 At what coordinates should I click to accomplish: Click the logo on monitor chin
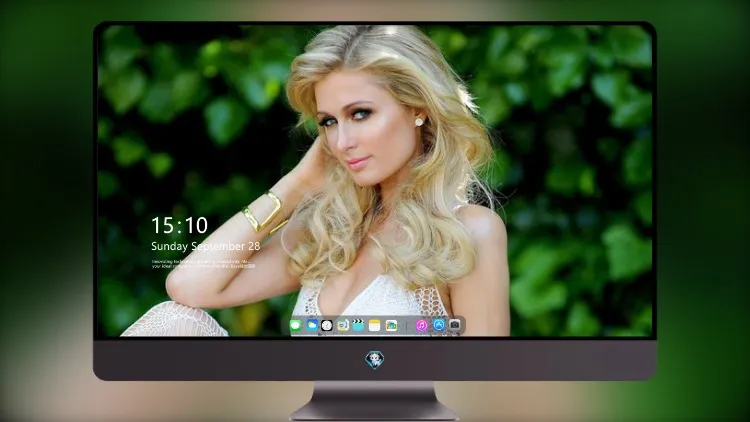[375, 360]
